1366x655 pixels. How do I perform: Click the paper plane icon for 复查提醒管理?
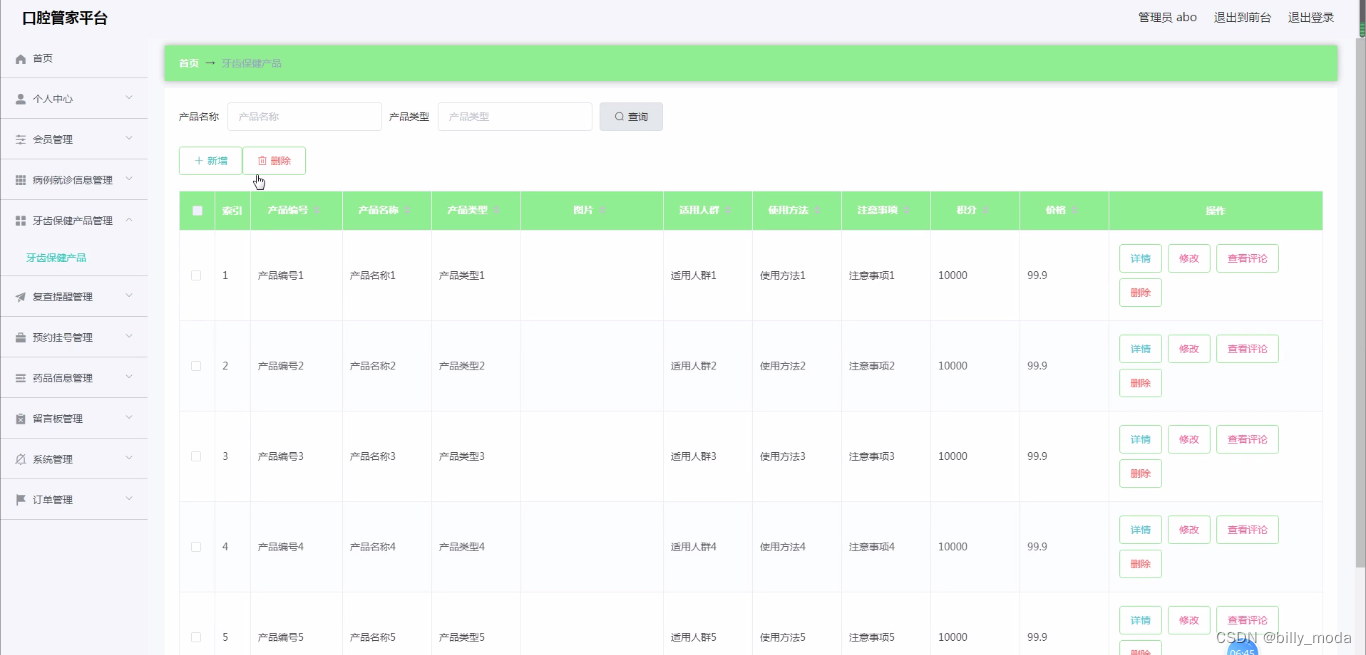click(x=21, y=297)
